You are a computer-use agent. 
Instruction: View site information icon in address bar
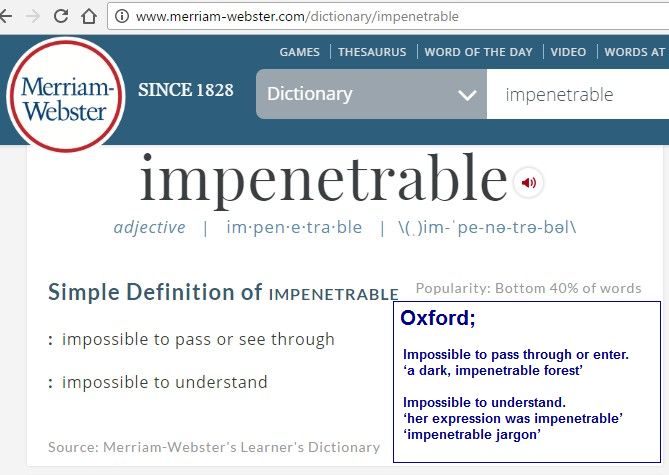point(122,16)
